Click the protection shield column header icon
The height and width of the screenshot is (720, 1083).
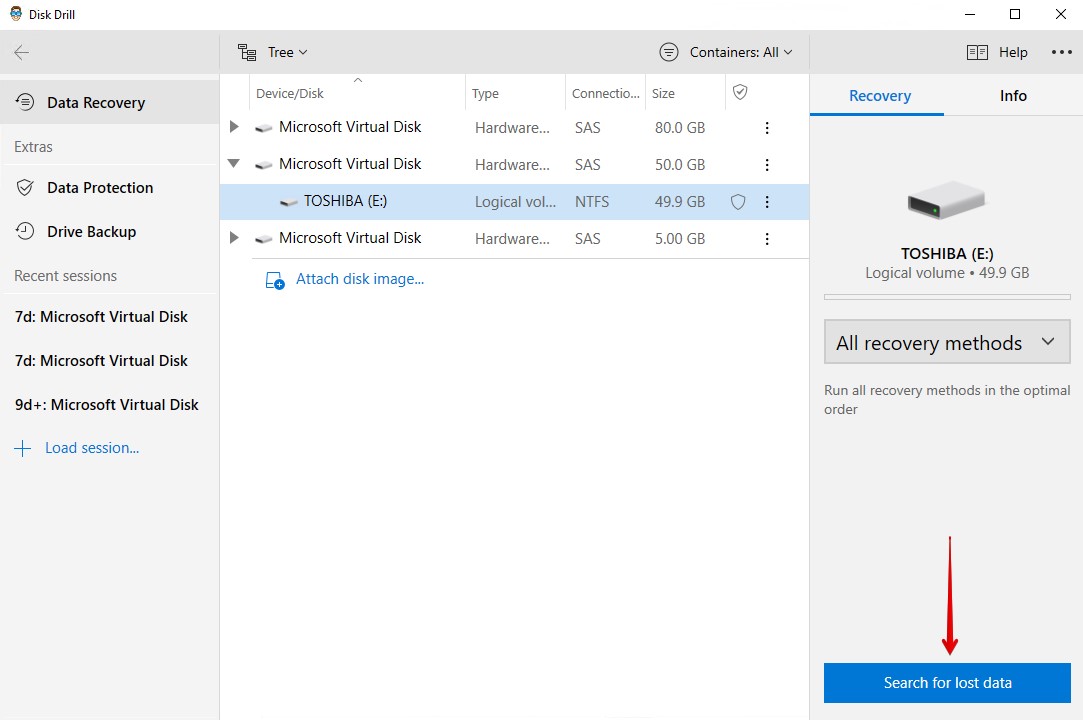(740, 93)
